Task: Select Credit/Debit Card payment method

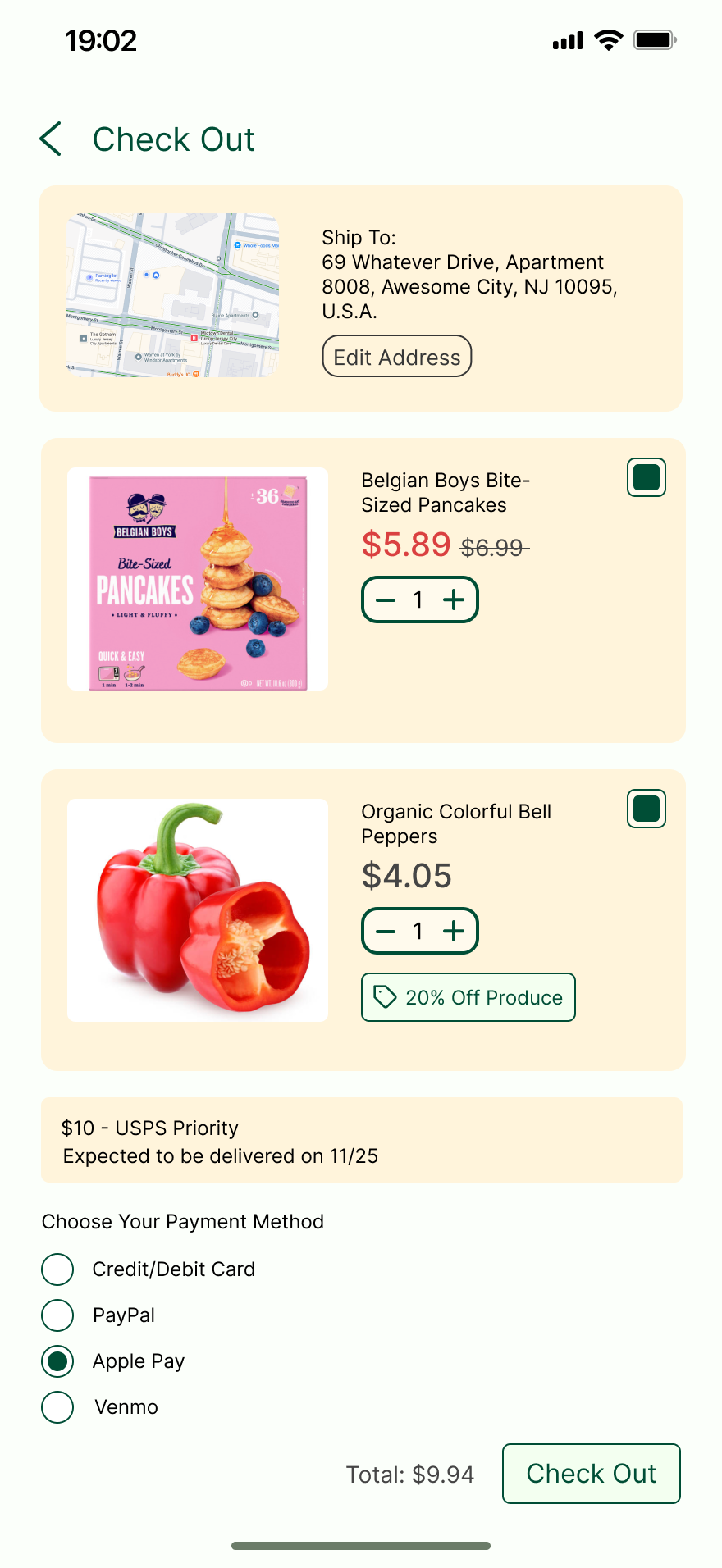Action: [57, 1269]
